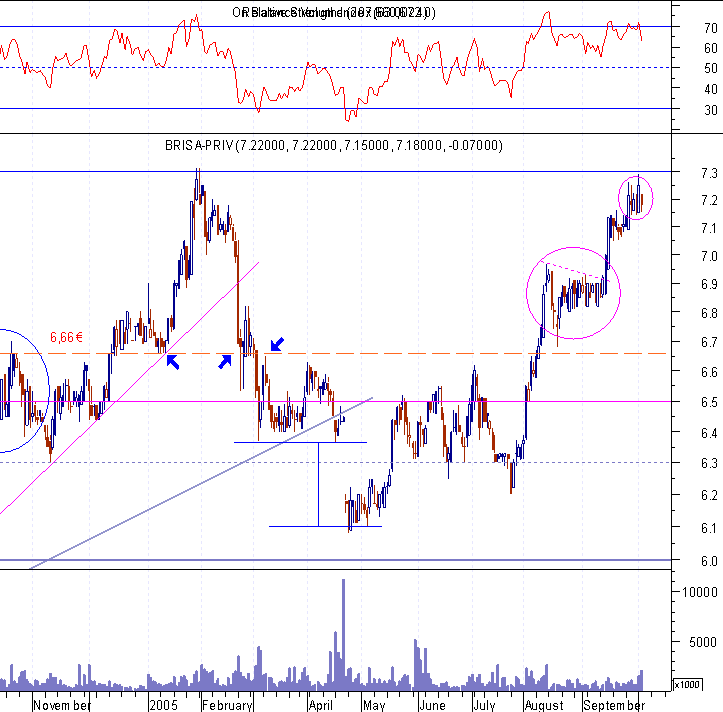Click the 2005 year label on time axis
Viewport: 723px width, 712px height.
coord(163,706)
